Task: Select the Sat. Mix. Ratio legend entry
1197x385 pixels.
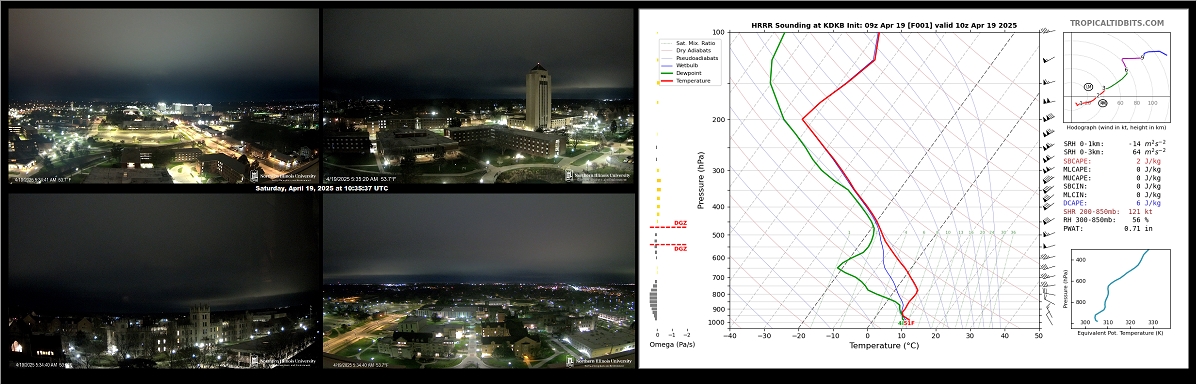Action: (688, 43)
